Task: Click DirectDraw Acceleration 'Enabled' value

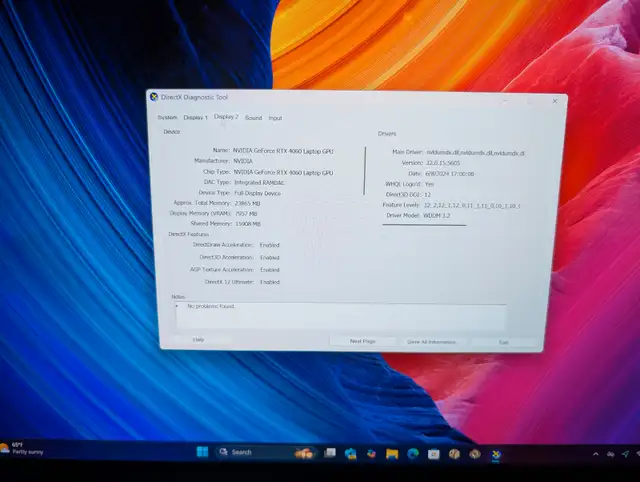Action: 270,245
